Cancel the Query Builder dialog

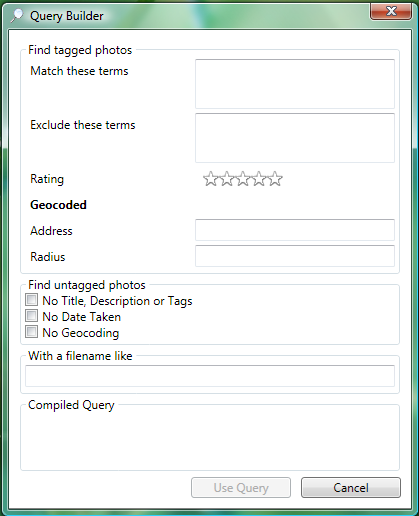pyautogui.click(x=351, y=488)
